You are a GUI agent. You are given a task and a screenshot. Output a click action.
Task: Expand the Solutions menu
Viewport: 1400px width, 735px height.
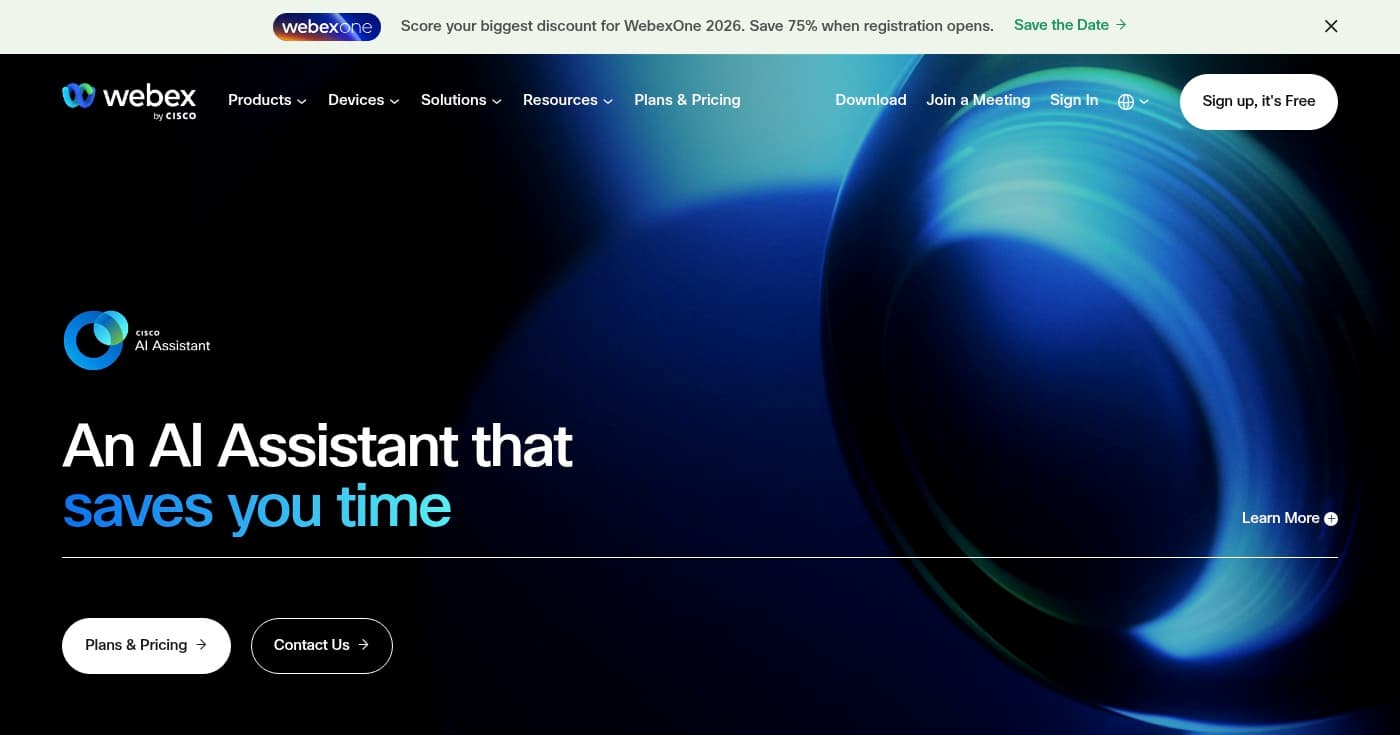(x=460, y=100)
